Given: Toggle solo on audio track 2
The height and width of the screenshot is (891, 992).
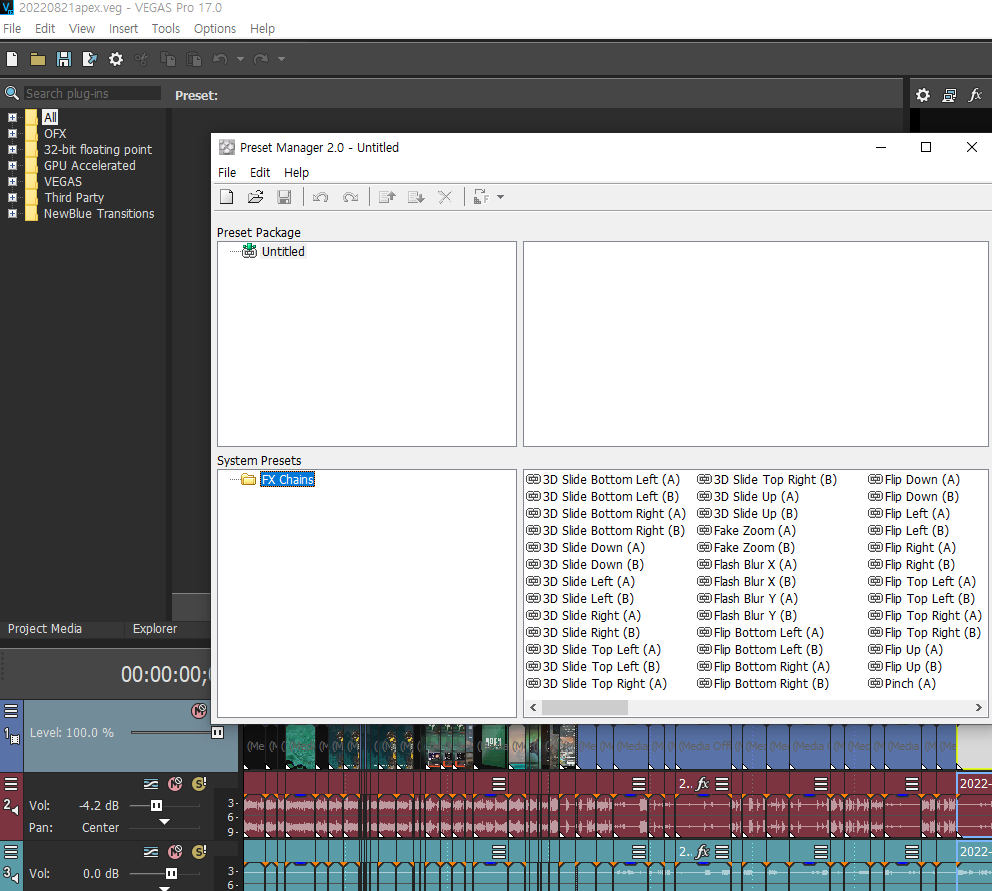Looking at the screenshot, I should (x=199, y=784).
